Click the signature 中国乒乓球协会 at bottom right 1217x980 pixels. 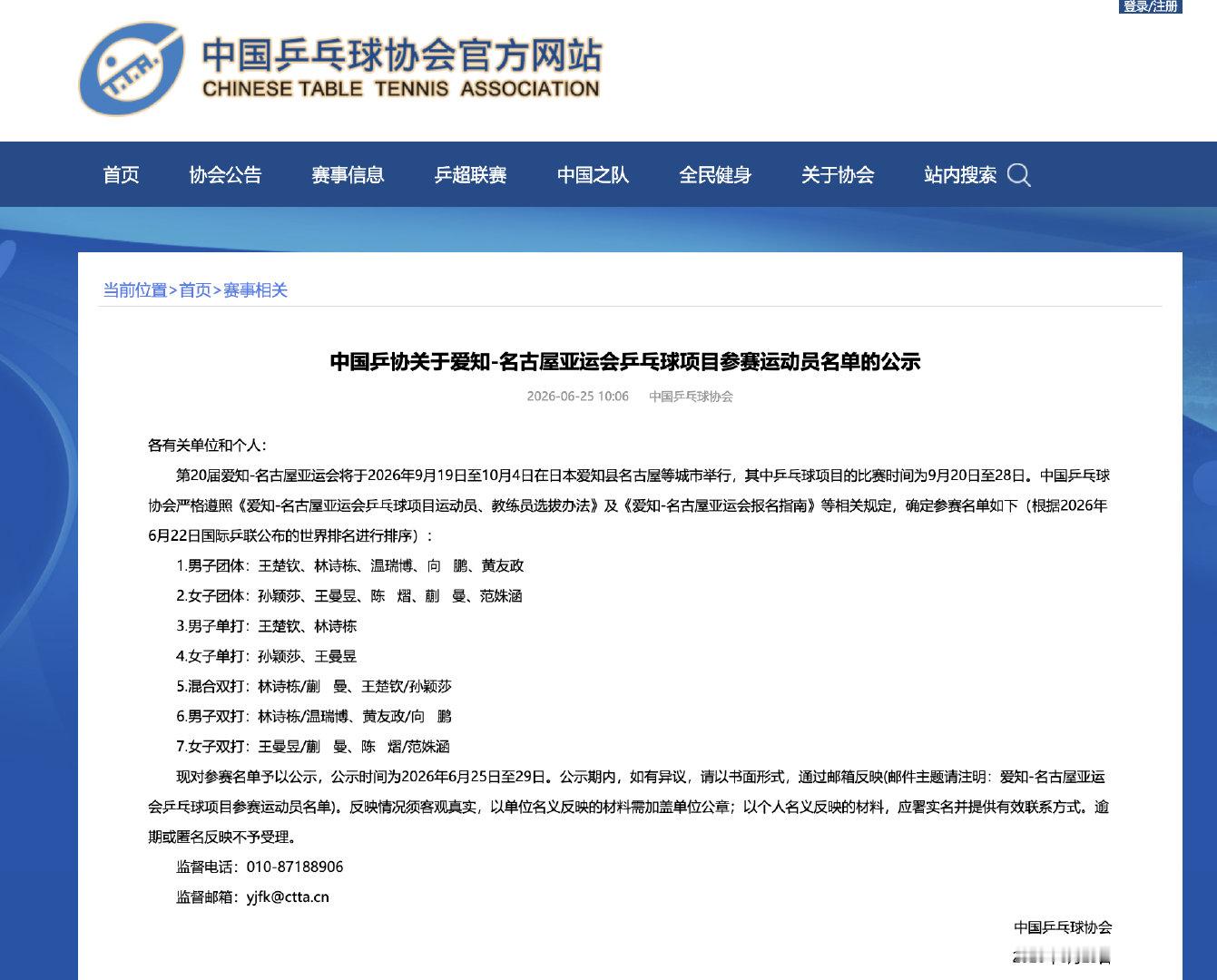1063,927
